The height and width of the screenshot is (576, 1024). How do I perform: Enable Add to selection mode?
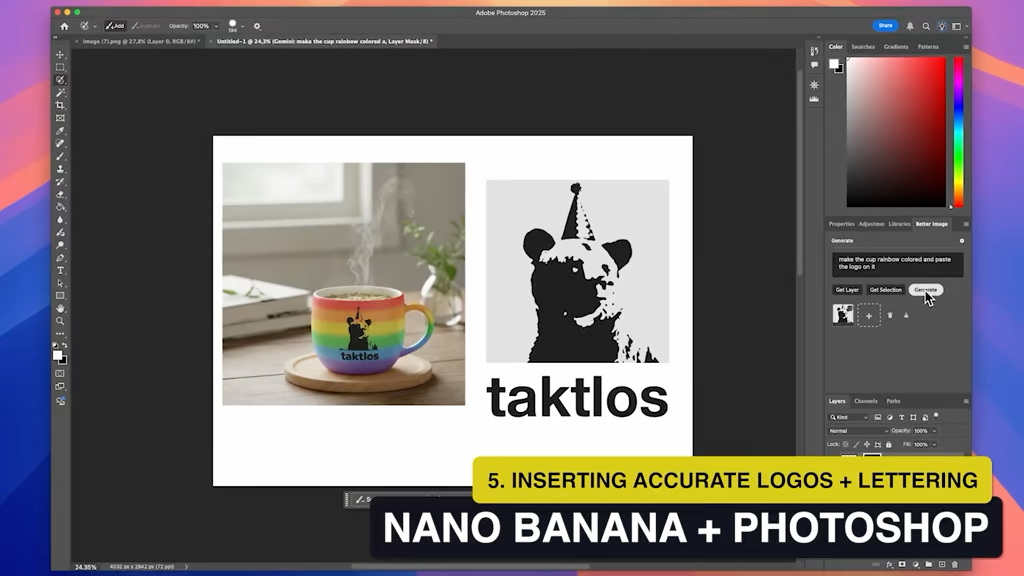(x=115, y=26)
